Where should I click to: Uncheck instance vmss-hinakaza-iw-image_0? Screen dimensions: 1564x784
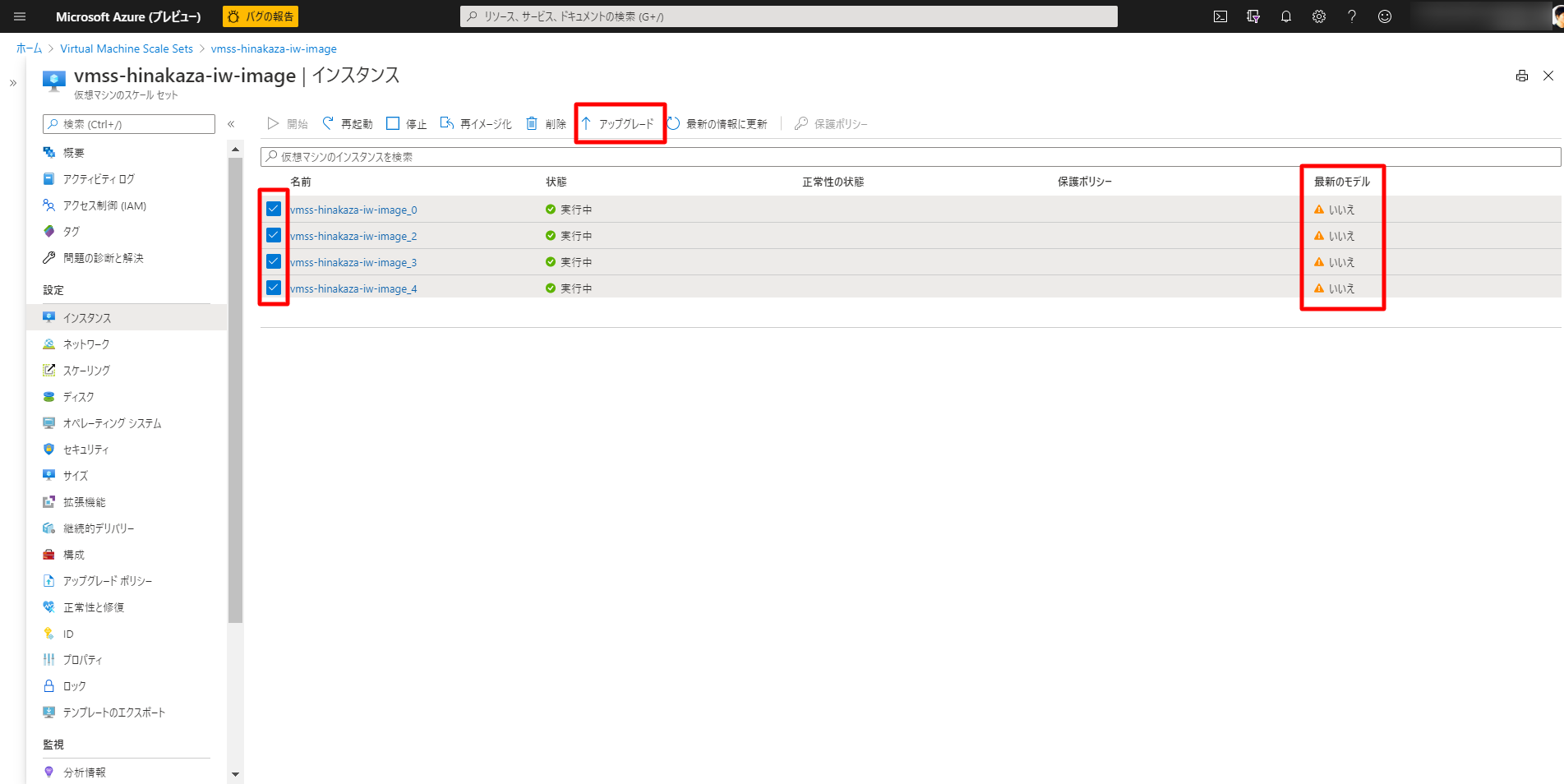pyautogui.click(x=273, y=209)
